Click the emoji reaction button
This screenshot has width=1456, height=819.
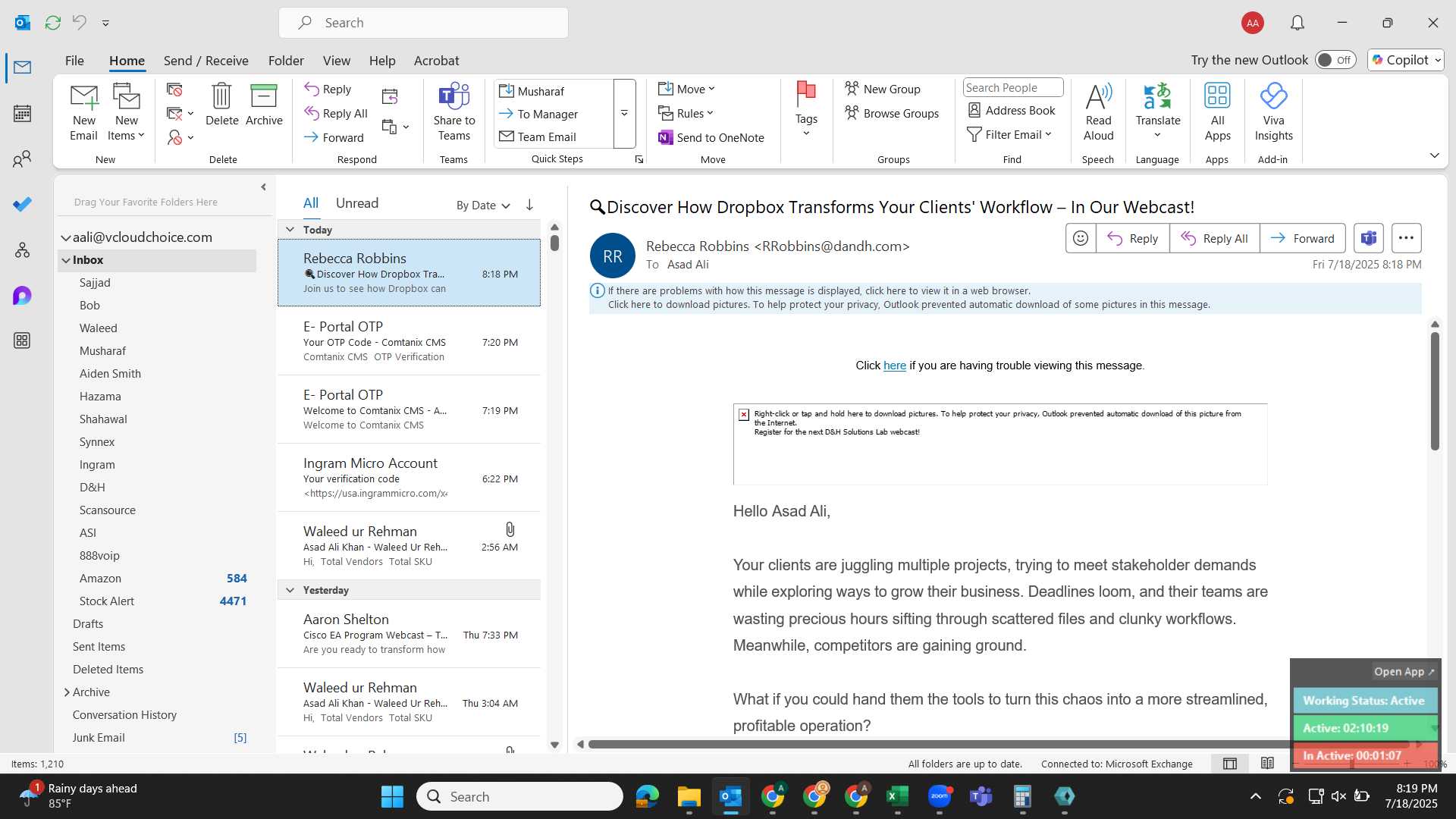(1081, 238)
